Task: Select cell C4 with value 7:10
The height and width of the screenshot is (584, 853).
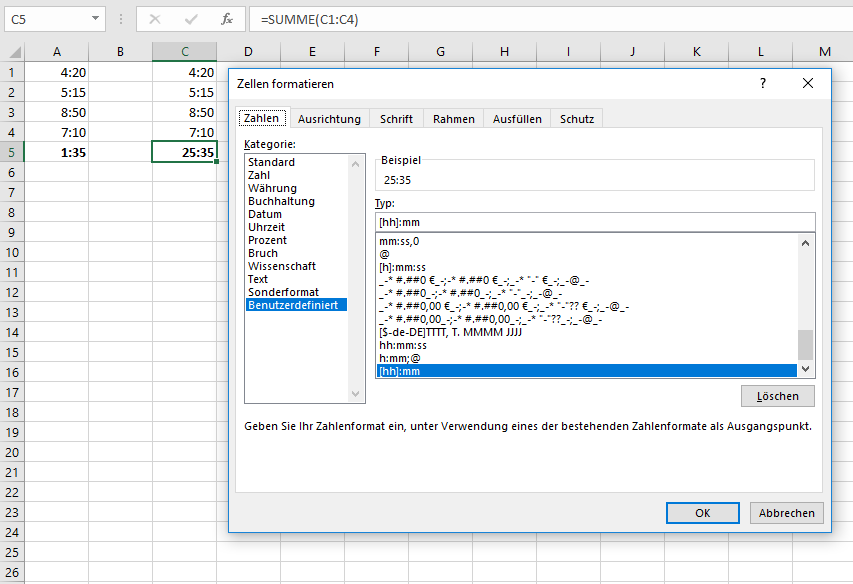Action: click(184, 133)
